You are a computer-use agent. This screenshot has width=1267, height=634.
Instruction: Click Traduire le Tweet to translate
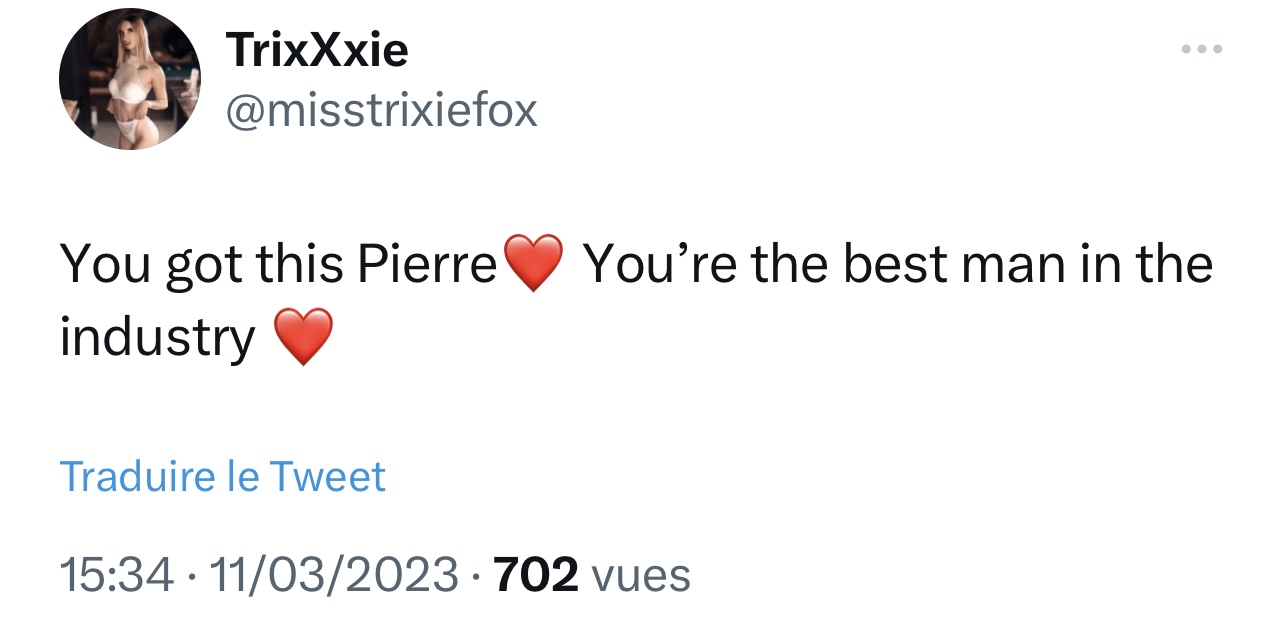[x=222, y=476]
